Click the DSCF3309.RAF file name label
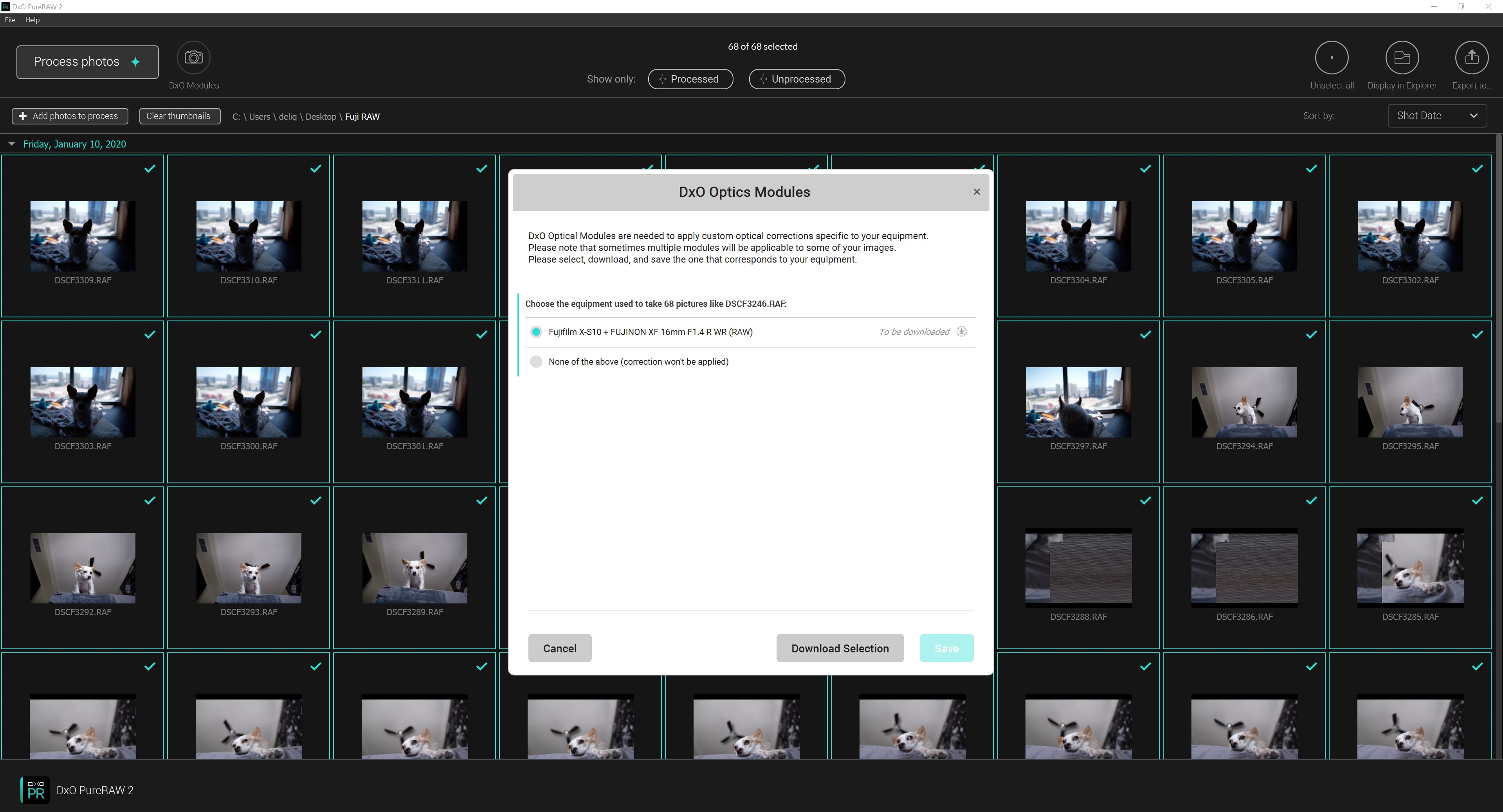Image resolution: width=1503 pixels, height=812 pixels. (83, 281)
